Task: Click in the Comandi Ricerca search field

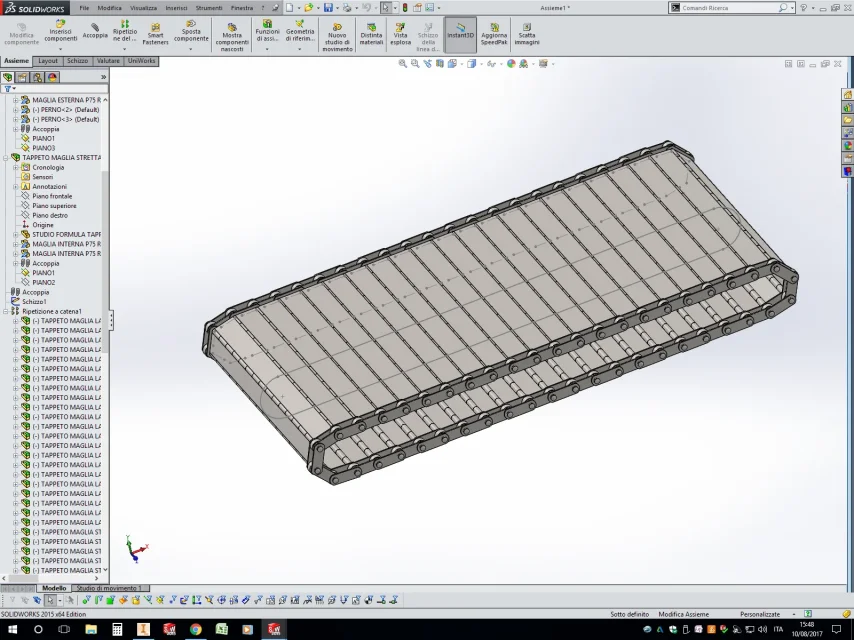Action: [x=728, y=8]
